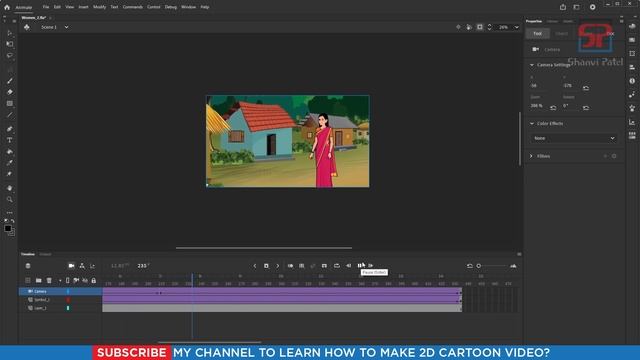Select the Free Transform tool
640x360 pixels.
[x=9, y=44]
